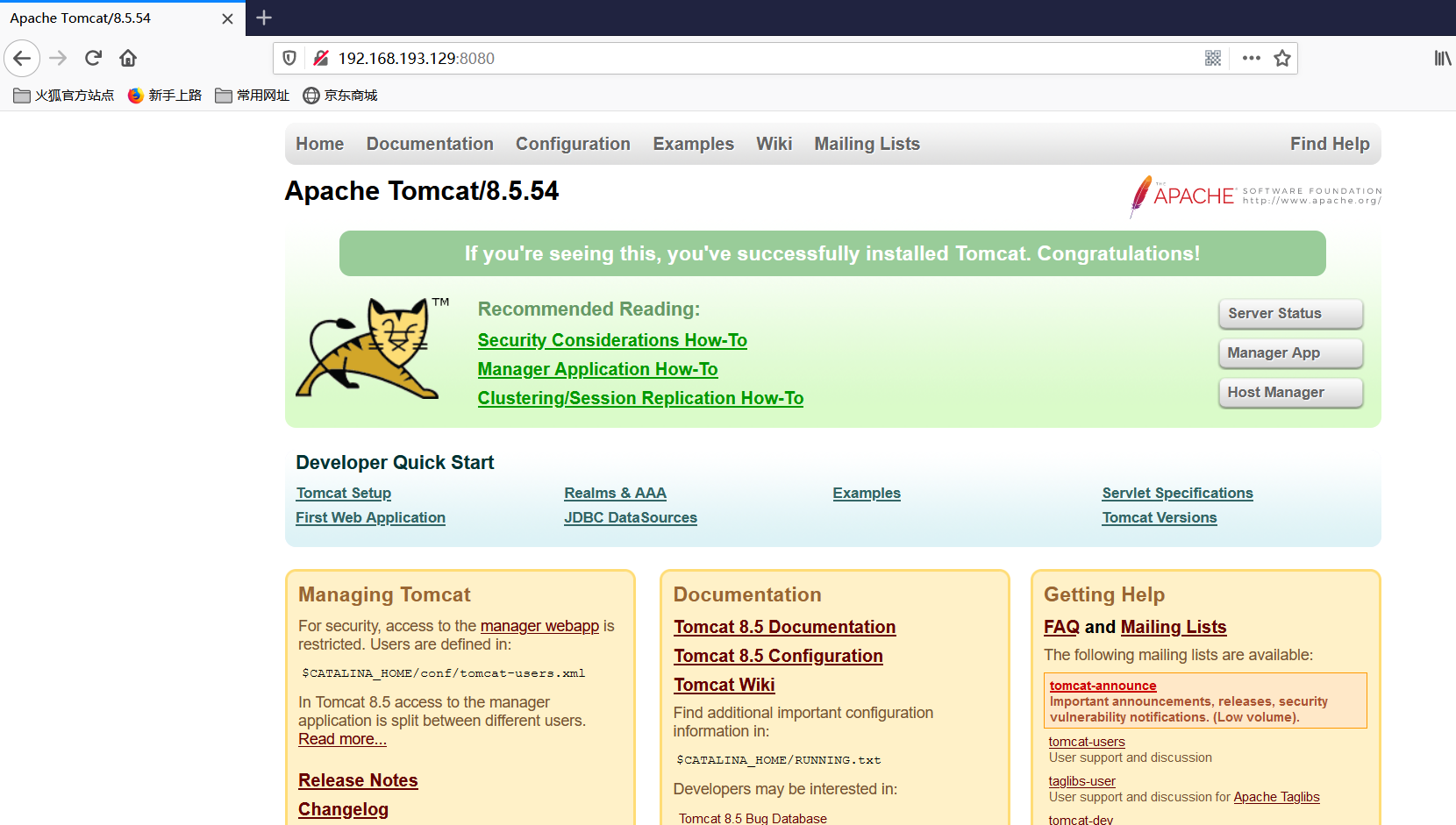This screenshot has height=825, width=1456.
Task: Open 京东商城 bookmark
Action: tap(340, 96)
